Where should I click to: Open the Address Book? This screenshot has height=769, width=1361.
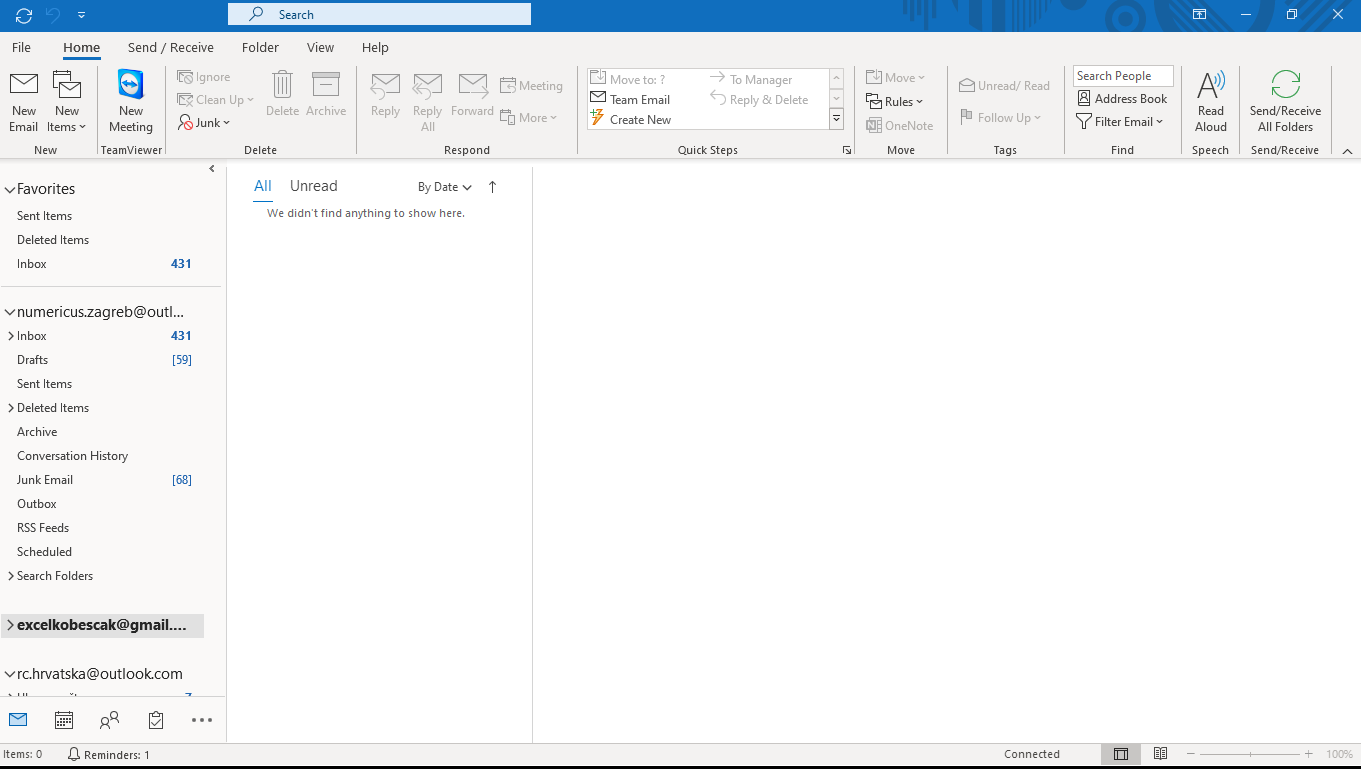tap(1122, 98)
